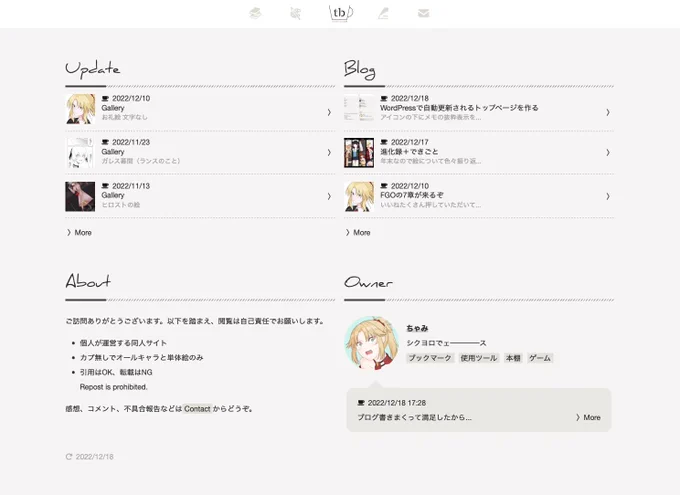680x495 pixels.
Task: Go to the tb teacup logo home
Action: tap(340, 13)
